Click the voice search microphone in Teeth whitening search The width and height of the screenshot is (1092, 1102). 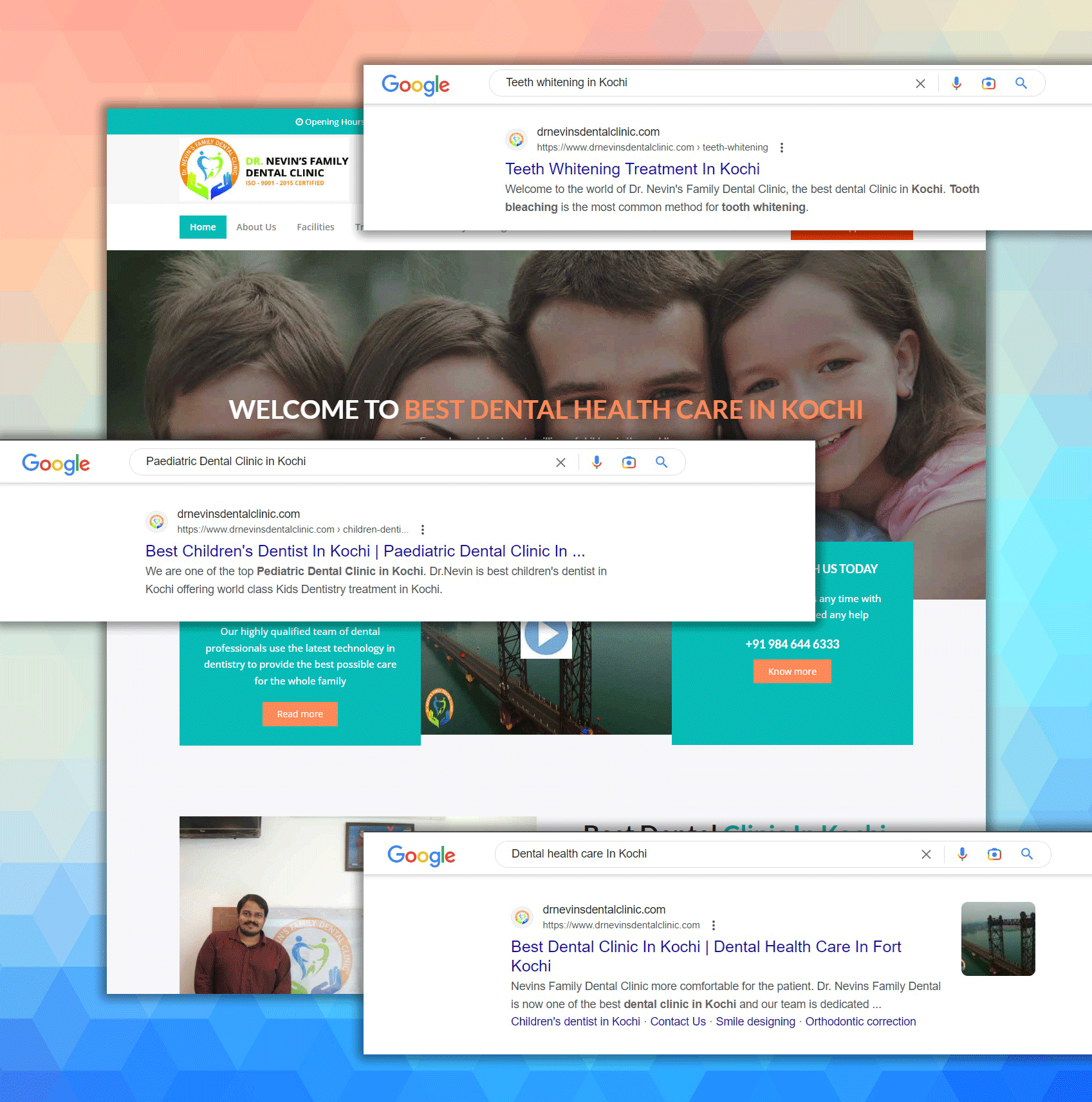point(956,84)
